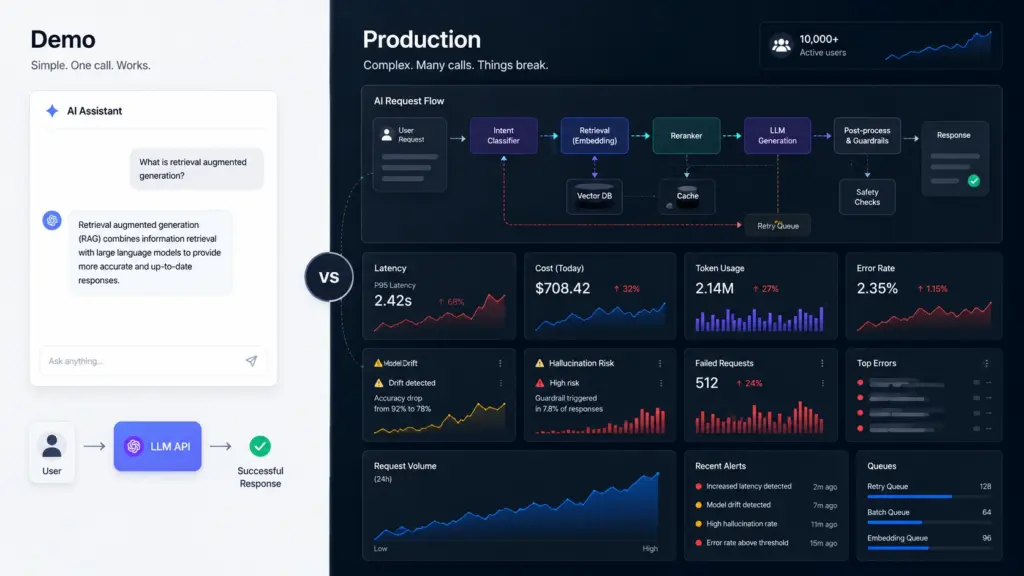Click the AI Assistant sparkle icon
Image resolution: width=1024 pixels, height=576 pixels.
tap(52, 111)
